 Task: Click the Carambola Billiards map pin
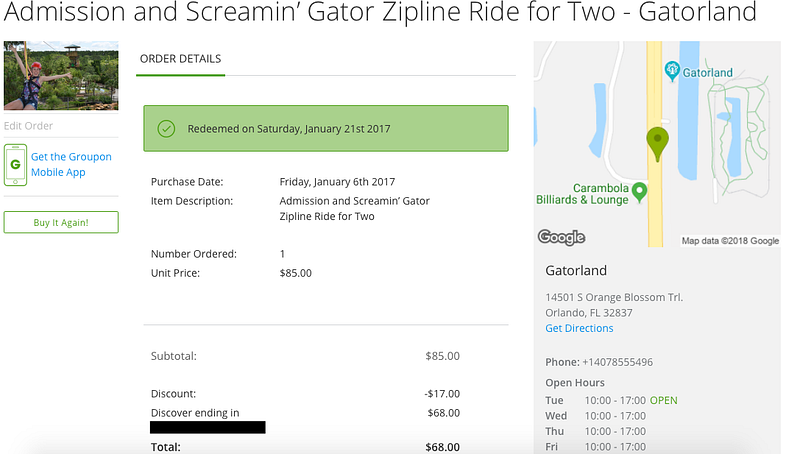(x=640, y=190)
